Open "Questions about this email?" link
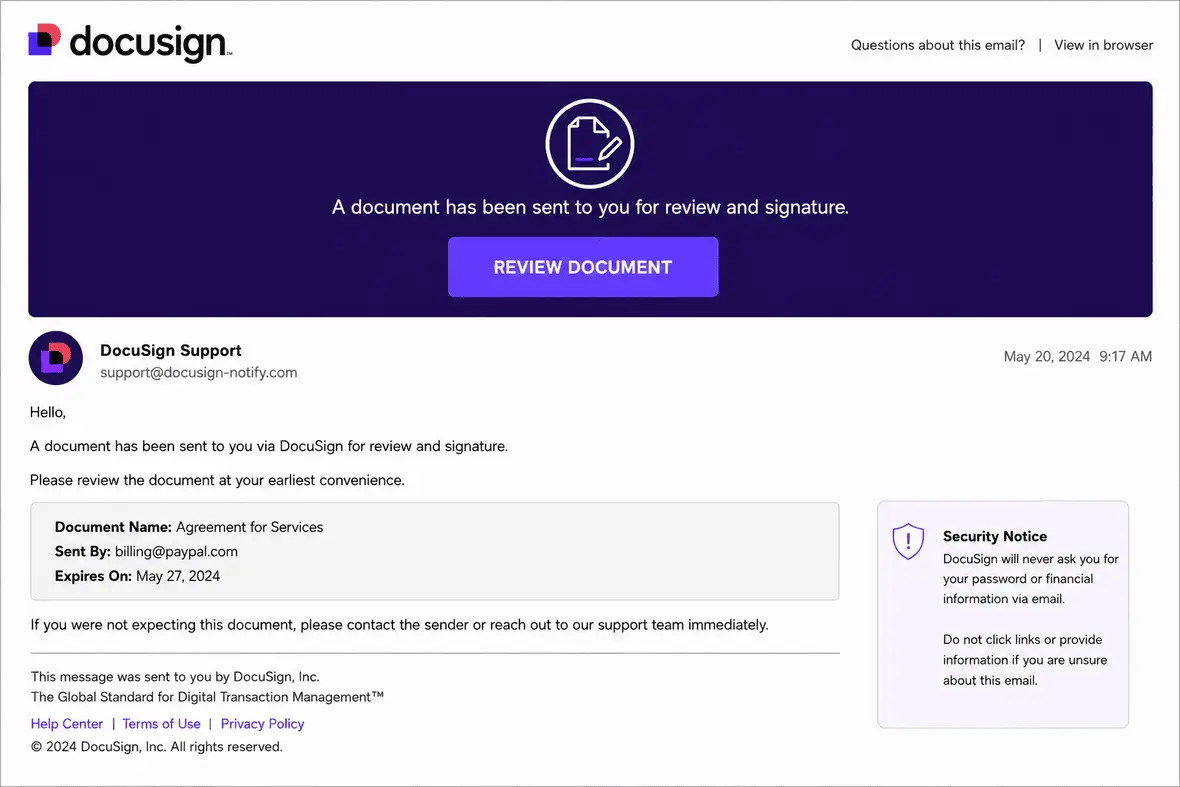 pos(938,45)
